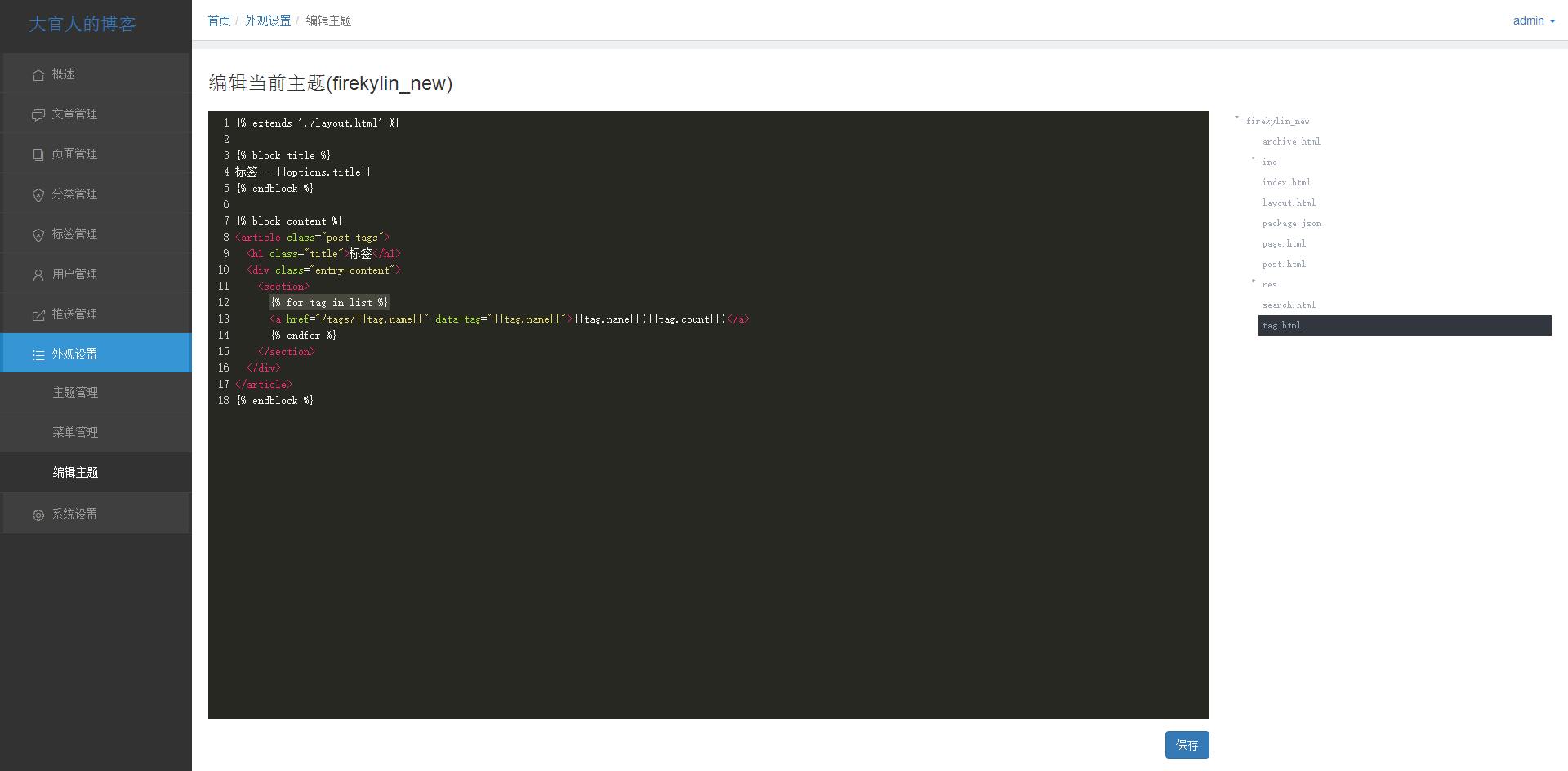This screenshot has height=771, width=1568.
Task: Open layout.html in the file tree
Action: click(x=1289, y=203)
